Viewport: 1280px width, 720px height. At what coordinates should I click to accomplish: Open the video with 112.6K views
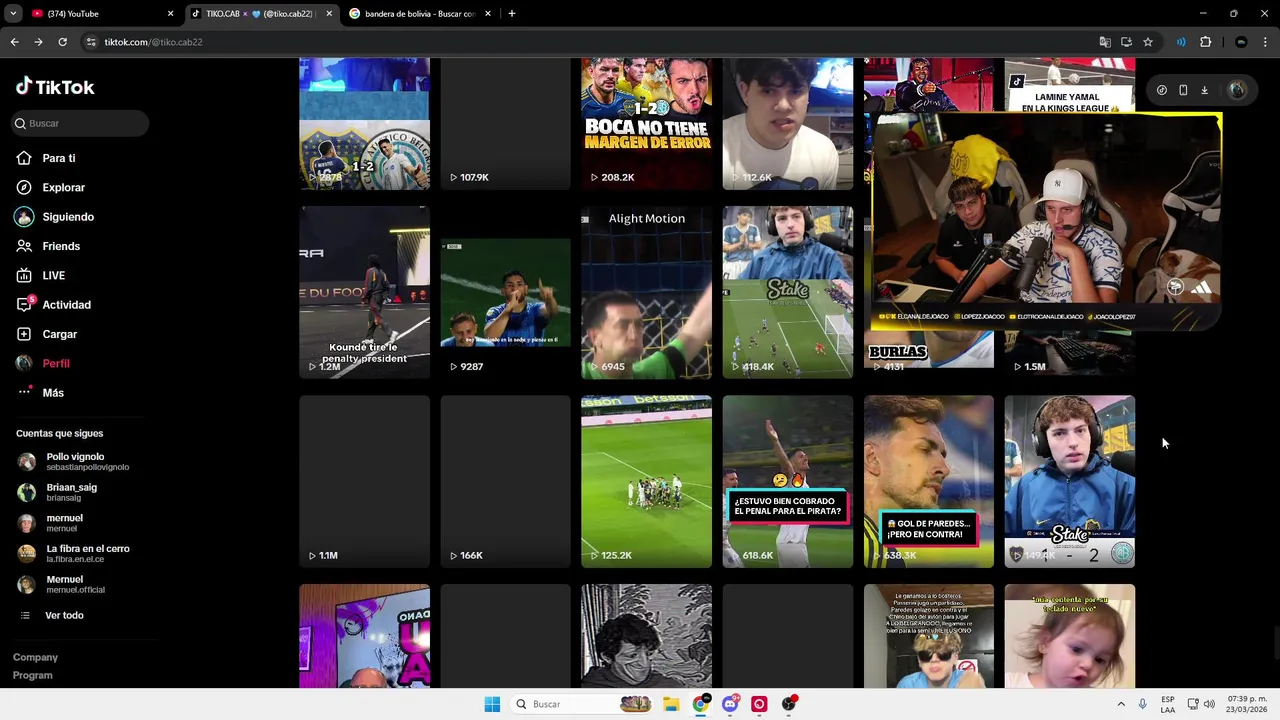[788, 124]
